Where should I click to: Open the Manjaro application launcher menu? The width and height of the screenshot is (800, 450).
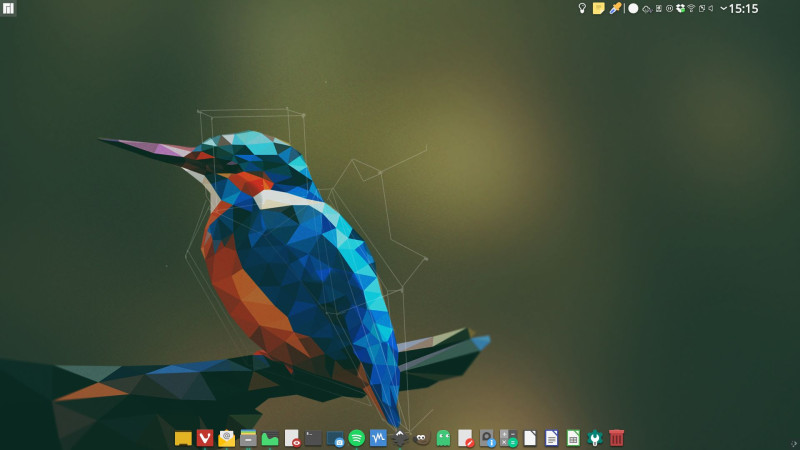click(8, 8)
